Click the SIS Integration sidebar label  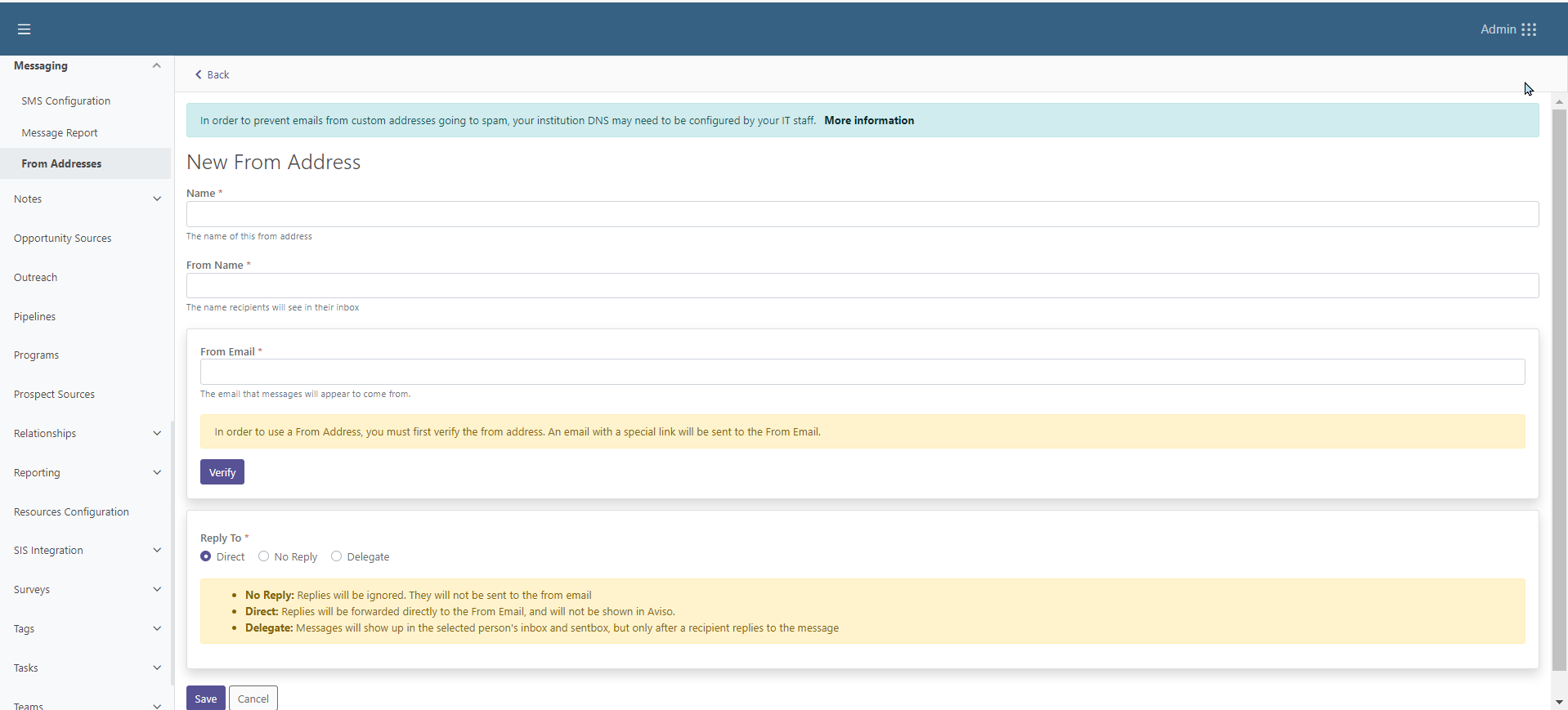point(48,550)
